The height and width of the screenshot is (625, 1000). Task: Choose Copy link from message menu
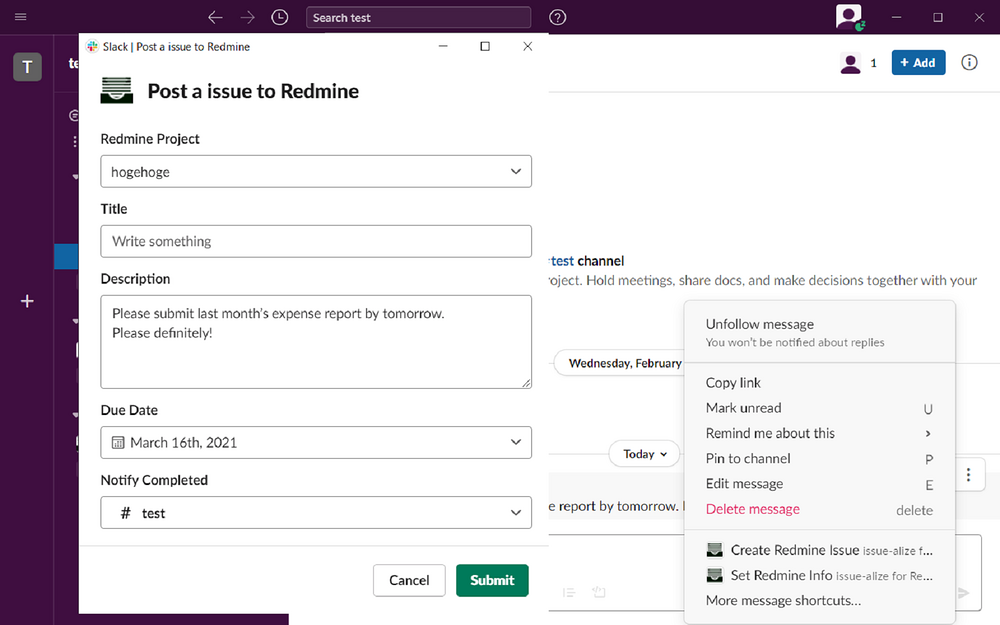click(x=820, y=383)
